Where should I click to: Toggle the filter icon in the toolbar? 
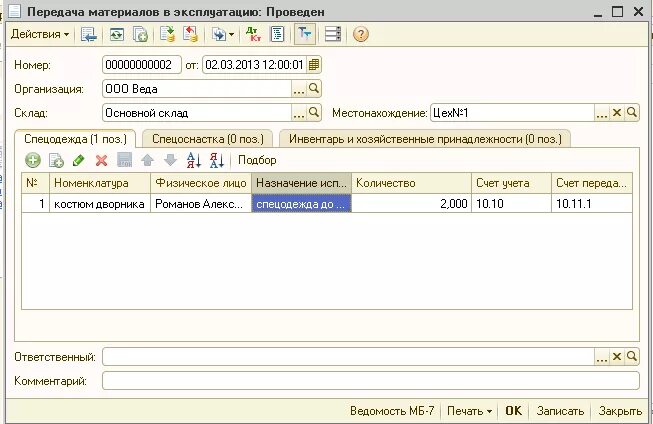(304, 34)
